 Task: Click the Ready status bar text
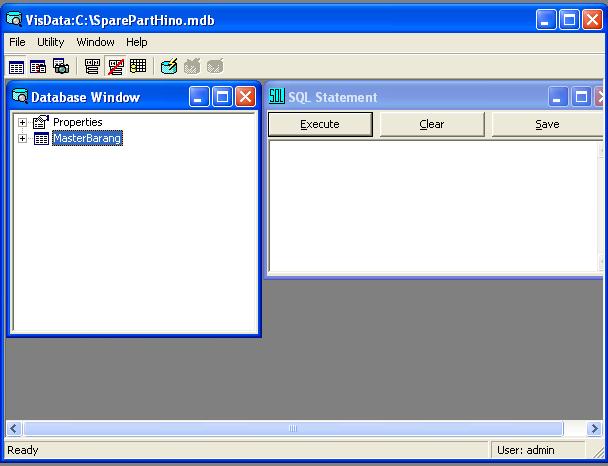[23, 450]
